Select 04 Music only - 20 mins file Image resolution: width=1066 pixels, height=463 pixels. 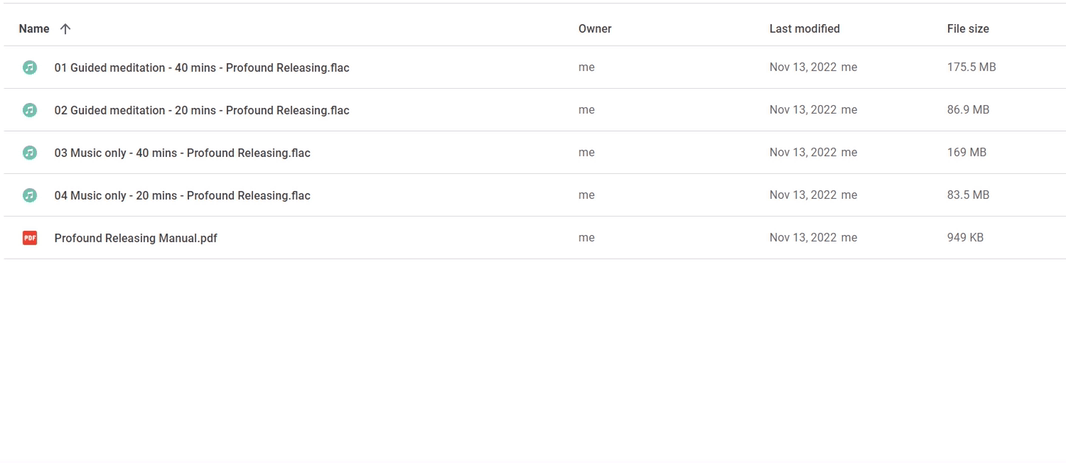[182, 196]
